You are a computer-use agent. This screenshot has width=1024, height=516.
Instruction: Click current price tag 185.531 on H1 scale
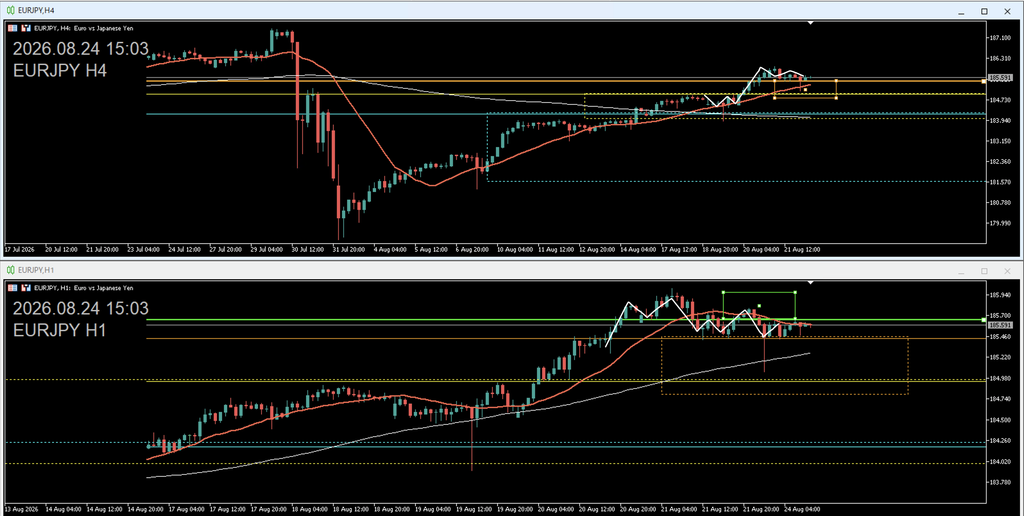coord(1000,325)
